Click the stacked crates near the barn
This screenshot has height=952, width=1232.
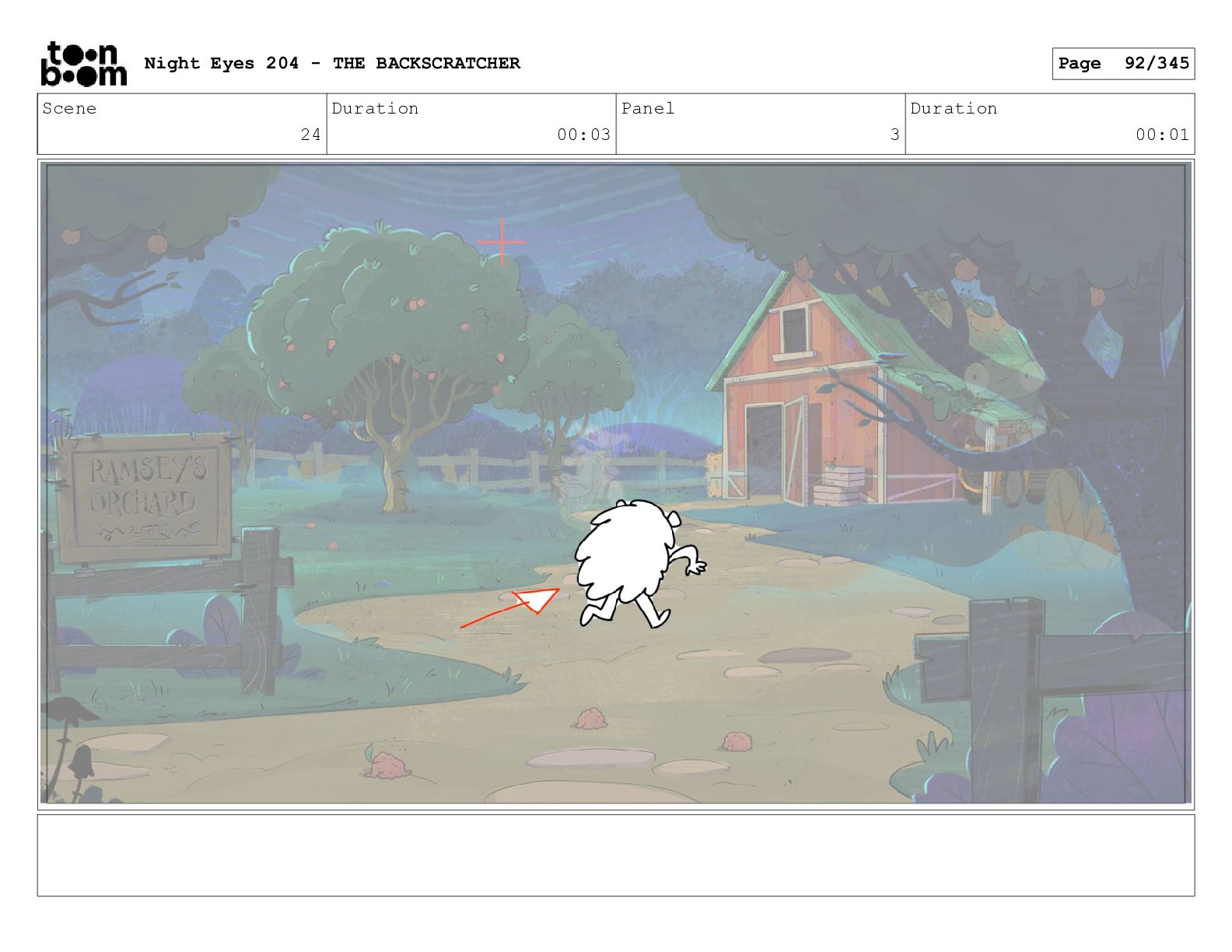click(x=837, y=486)
